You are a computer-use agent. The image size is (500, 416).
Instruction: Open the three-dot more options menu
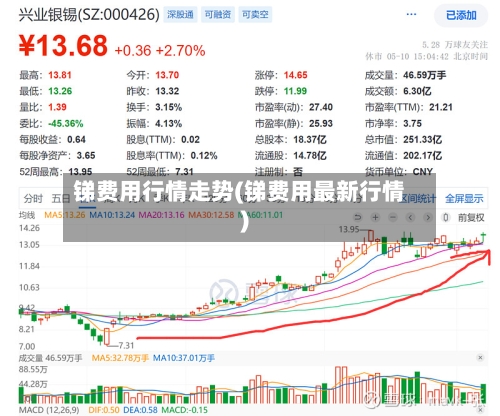tap(411, 14)
